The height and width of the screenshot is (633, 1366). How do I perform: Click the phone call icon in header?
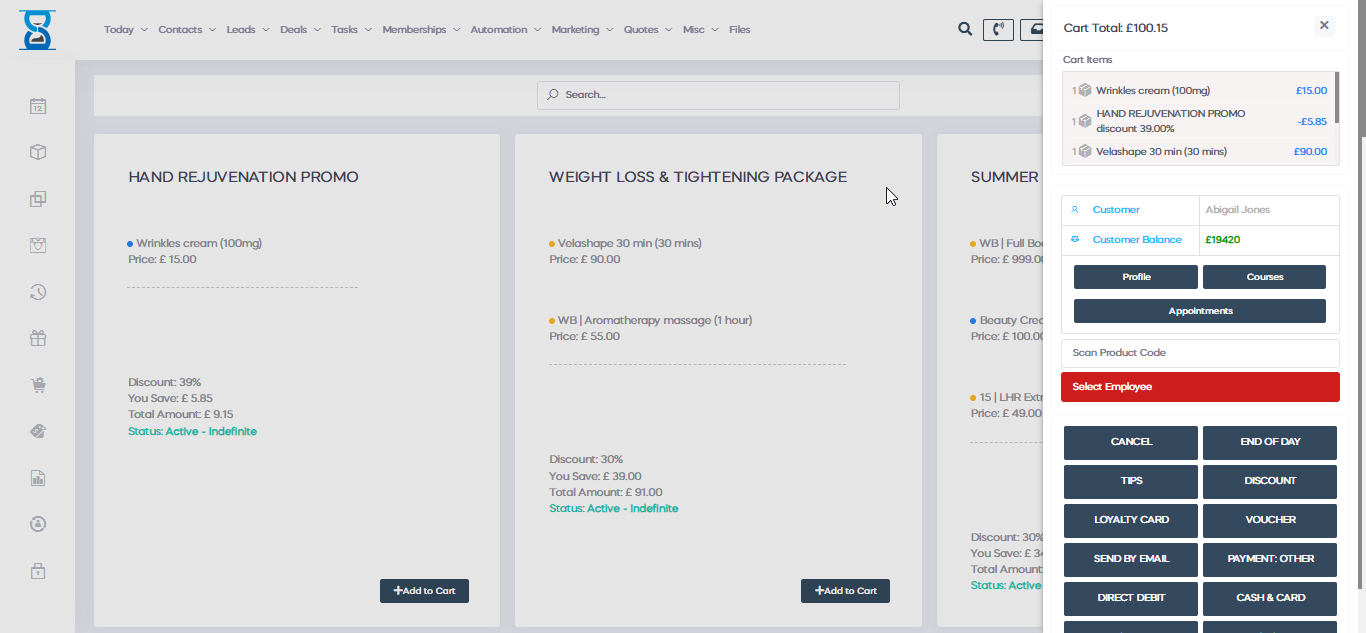[998, 30]
